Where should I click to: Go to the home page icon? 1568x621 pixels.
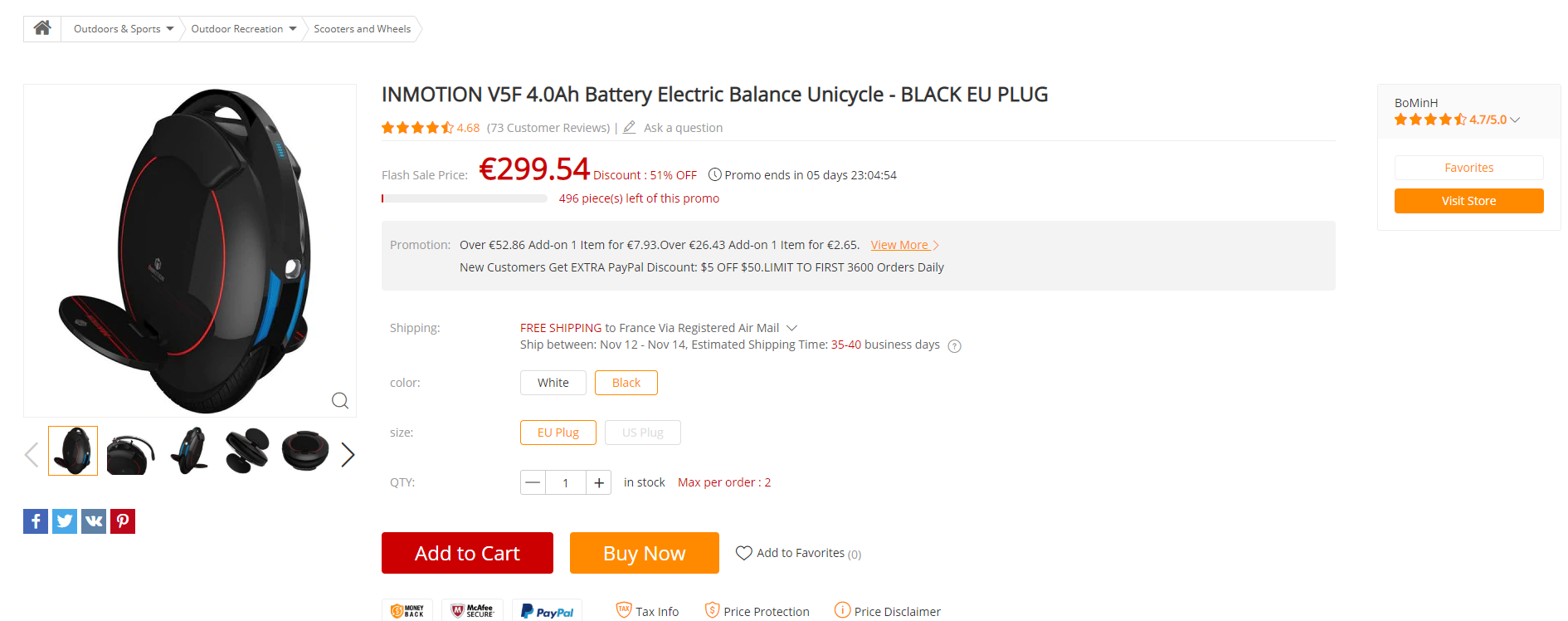42,28
